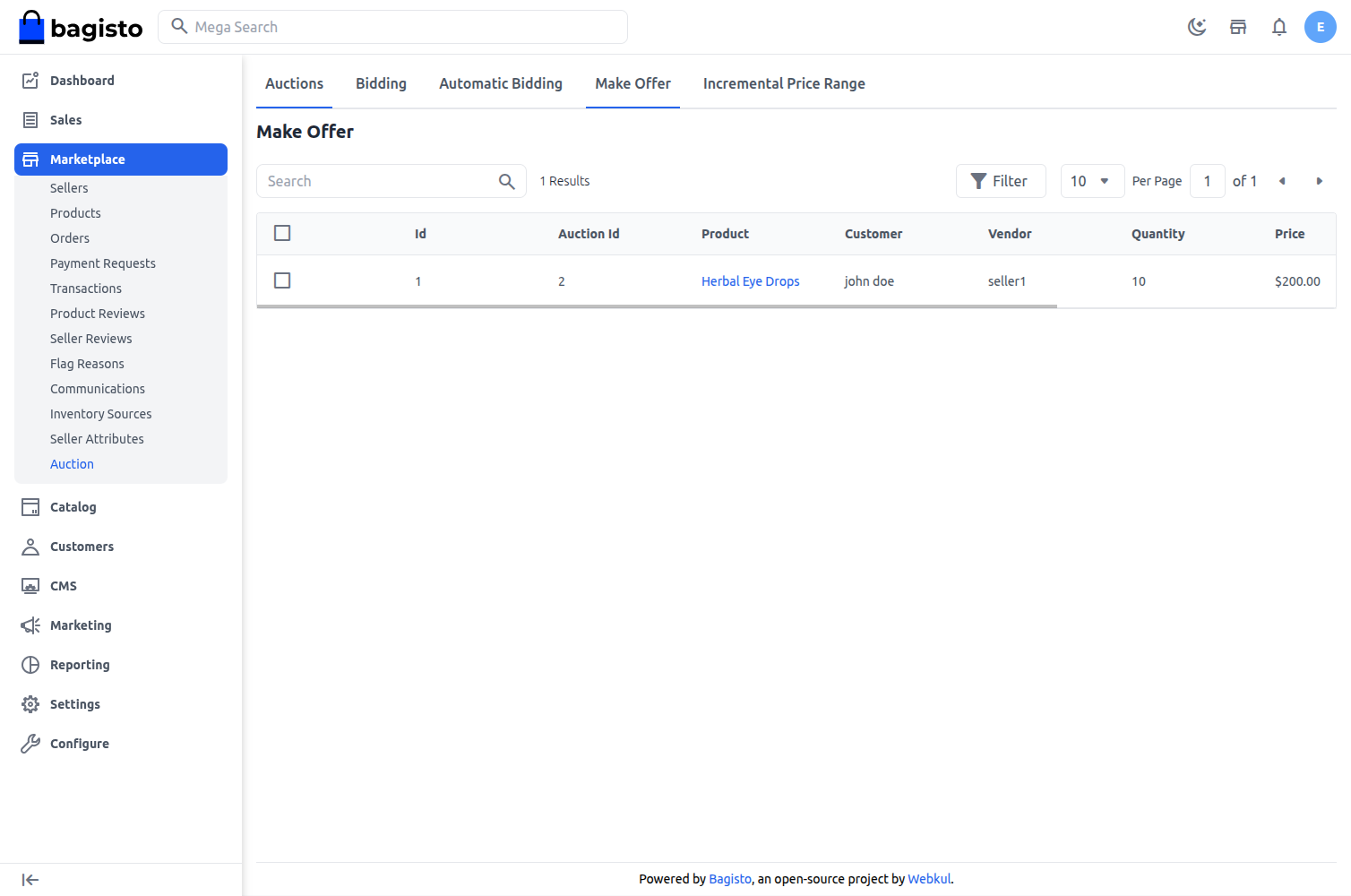Click the Marketplace store icon in sidebar
This screenshot has height=896, width=1351.
(x=30, y=159)
